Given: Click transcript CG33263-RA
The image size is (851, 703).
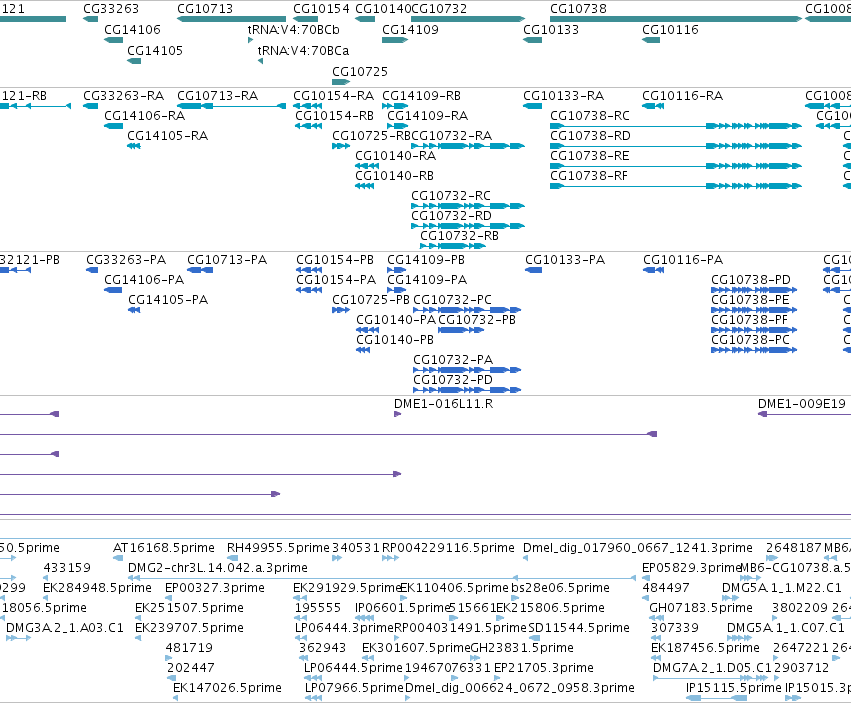Looking at the screenshot, I should [123, 96].
